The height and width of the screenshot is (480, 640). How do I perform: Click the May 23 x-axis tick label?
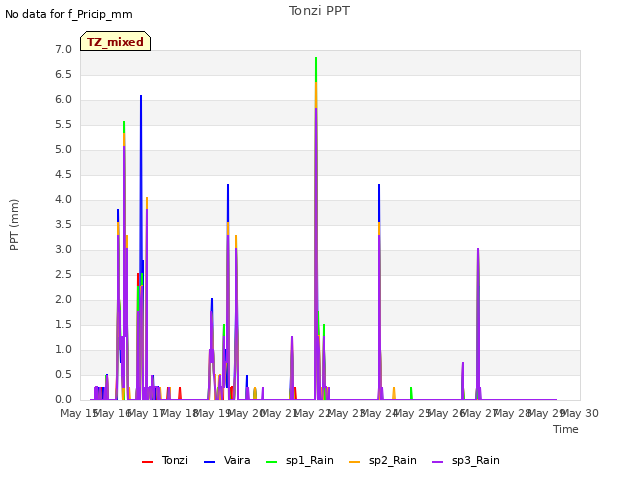347,413
